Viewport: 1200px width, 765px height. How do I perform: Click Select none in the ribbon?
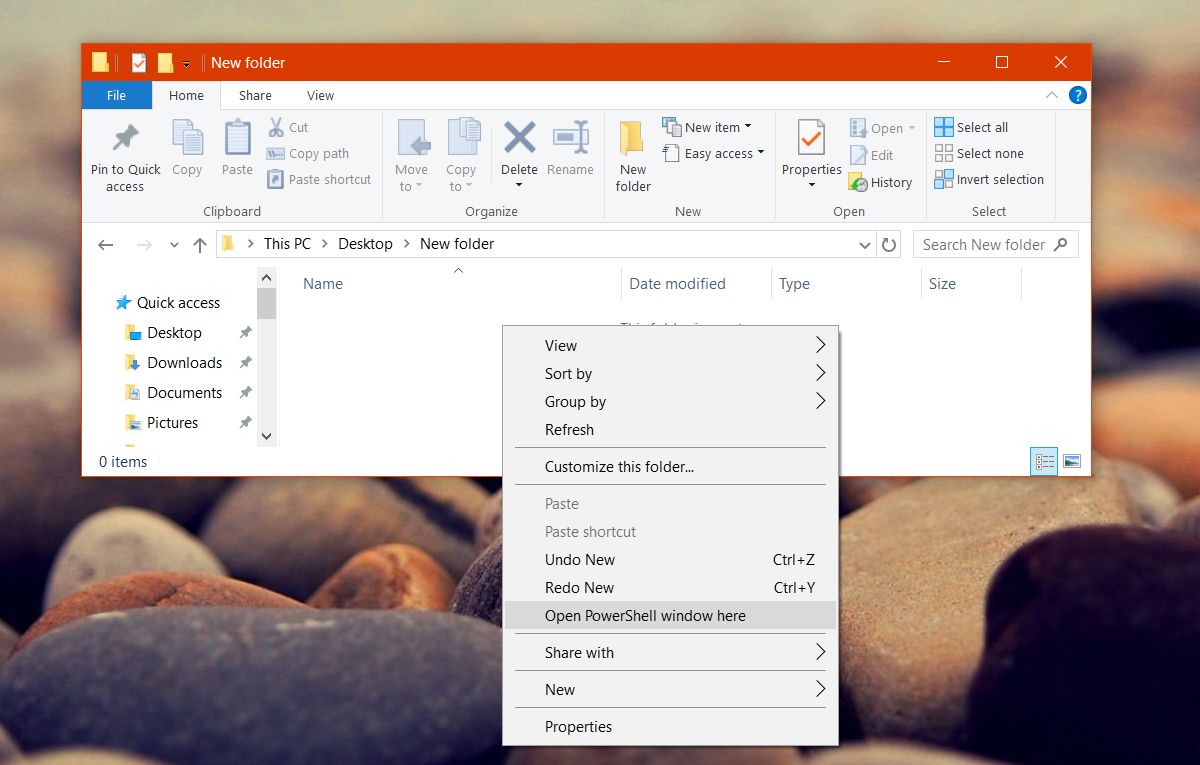coord(978,153)
